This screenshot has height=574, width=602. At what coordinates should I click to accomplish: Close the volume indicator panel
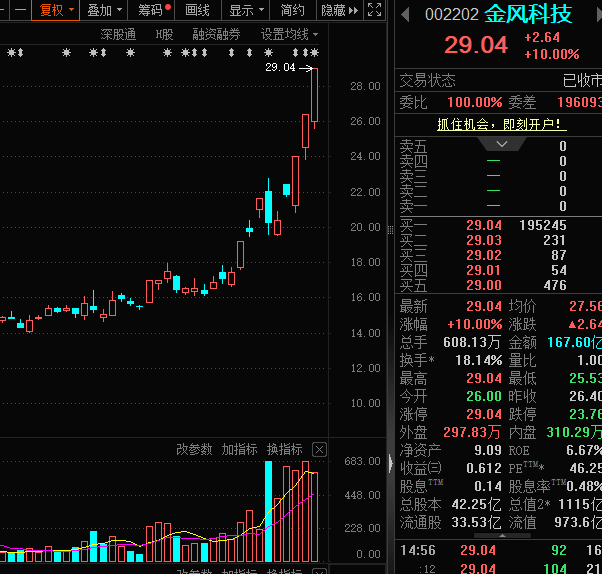point(320,449)
